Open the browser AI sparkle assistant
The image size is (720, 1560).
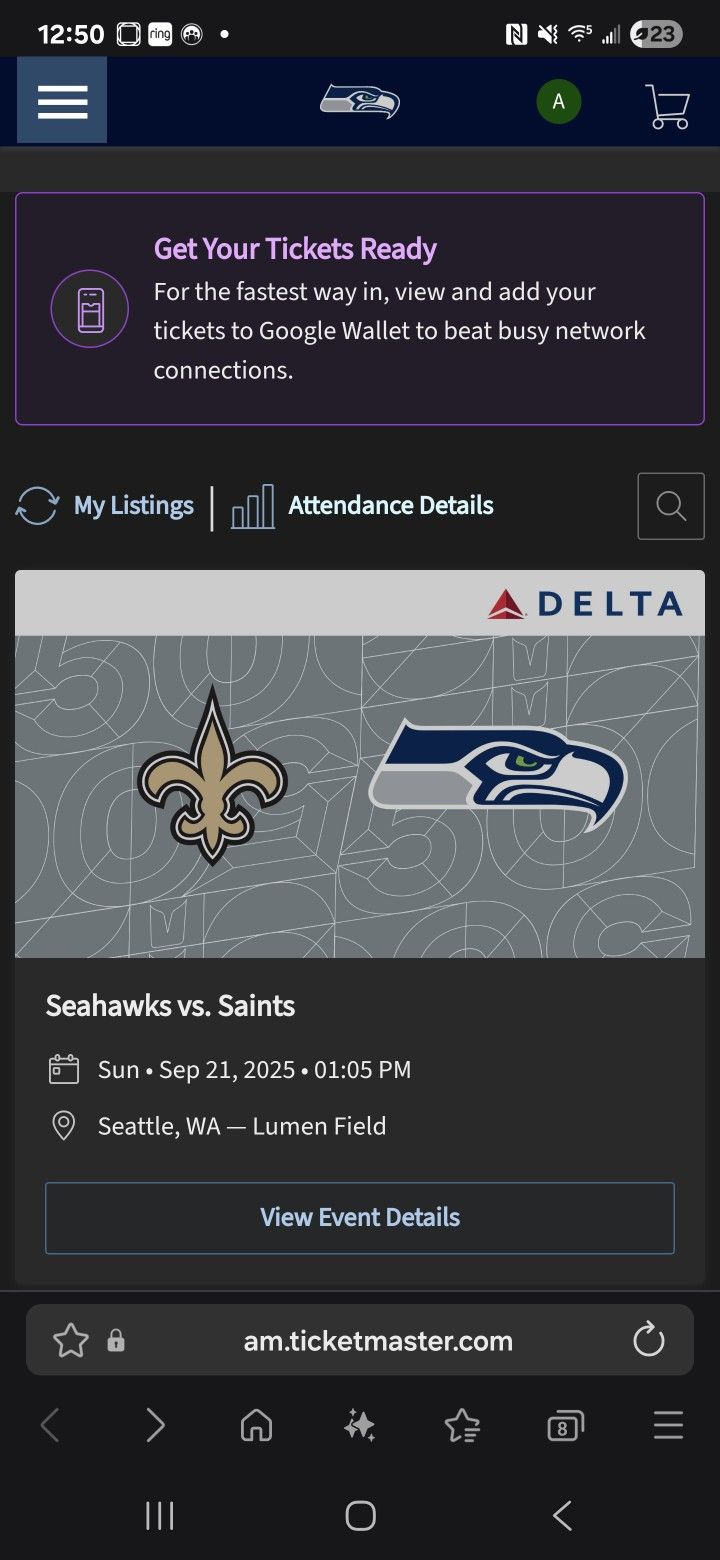(359, 1425)
